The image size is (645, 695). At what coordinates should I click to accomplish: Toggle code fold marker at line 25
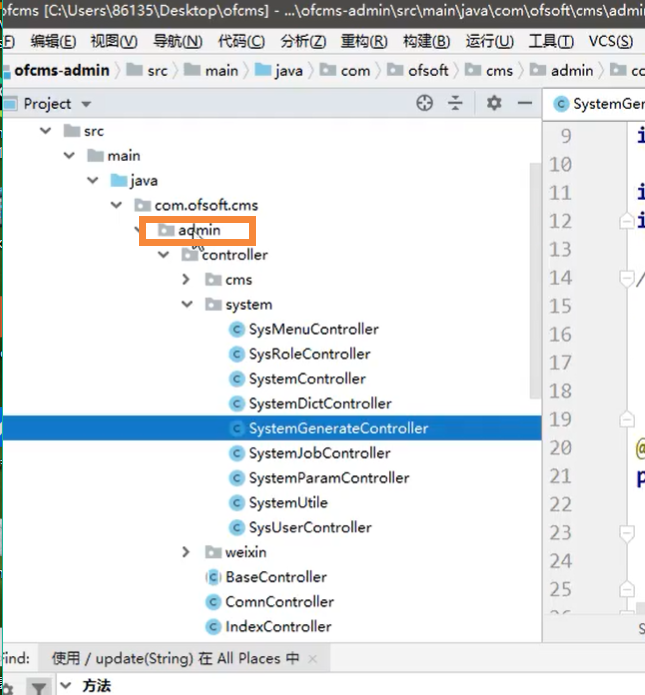[626, 590]
